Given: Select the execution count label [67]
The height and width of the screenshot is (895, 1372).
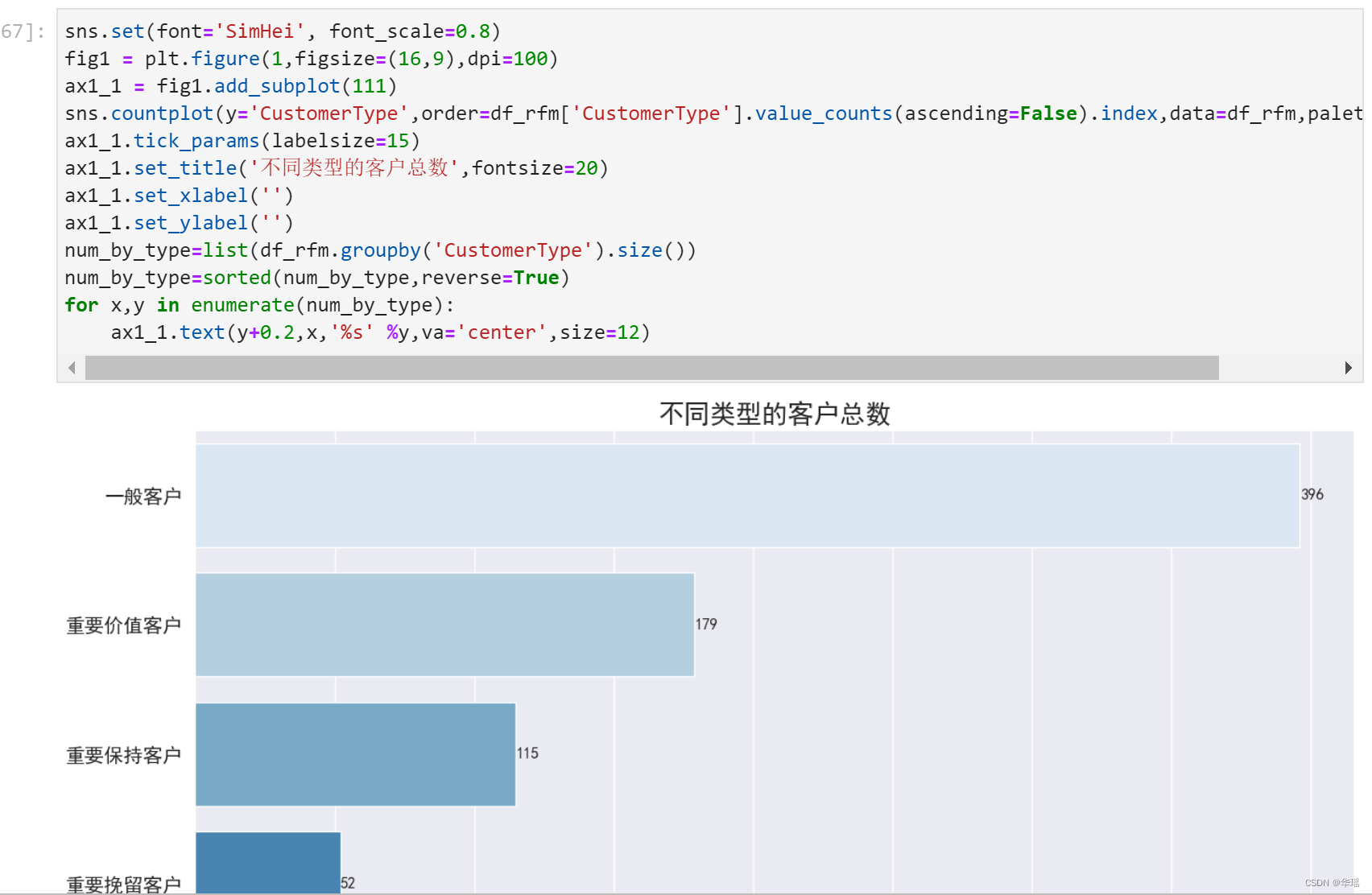Looking at the screenshot, I should pyautogui.click(x=20, y=32).
